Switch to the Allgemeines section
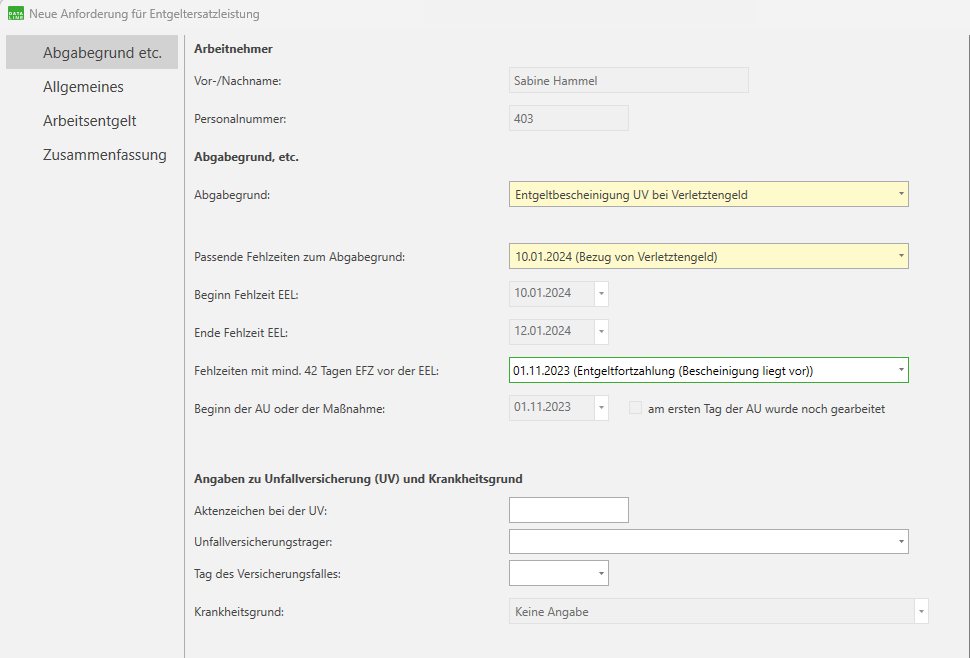Image resolution: width=970 pixels, height=658 pixels. click(x=83, y=87)
